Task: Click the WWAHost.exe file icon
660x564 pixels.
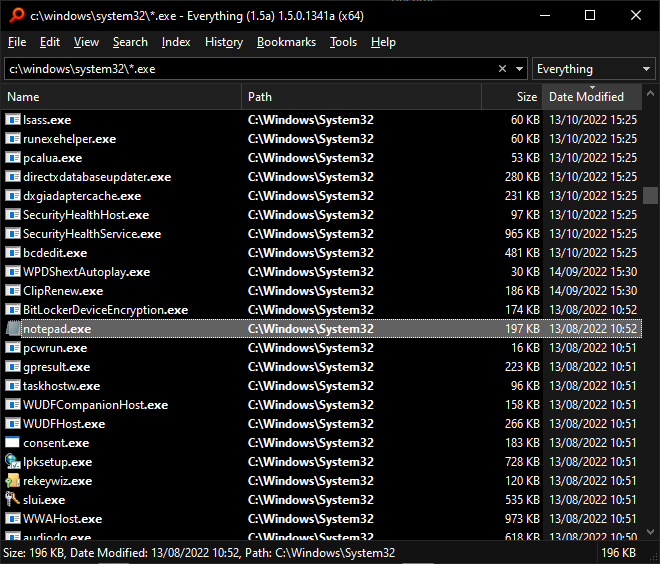Action: (13, 519)
